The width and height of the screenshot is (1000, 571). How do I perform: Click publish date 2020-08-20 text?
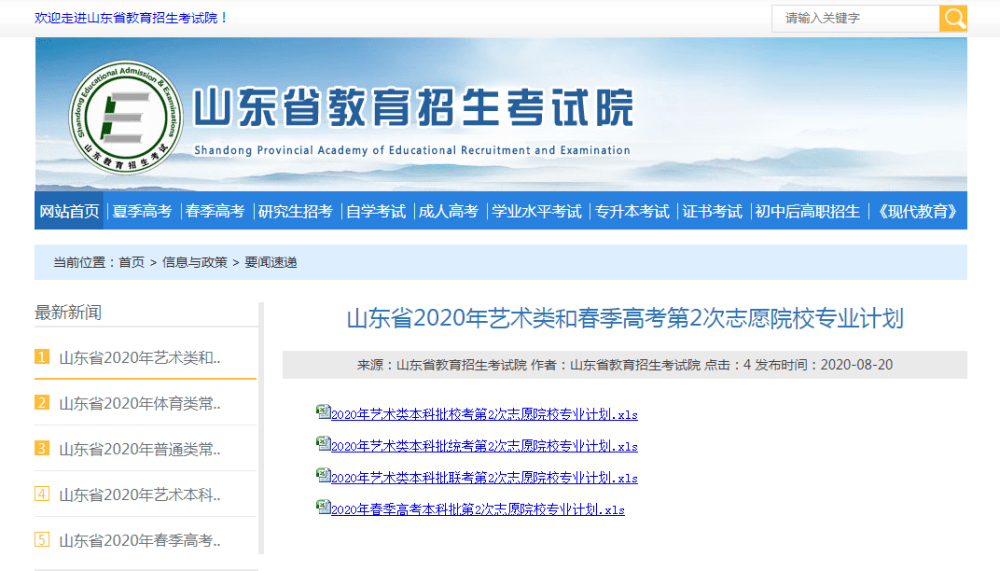pos(857,365)
